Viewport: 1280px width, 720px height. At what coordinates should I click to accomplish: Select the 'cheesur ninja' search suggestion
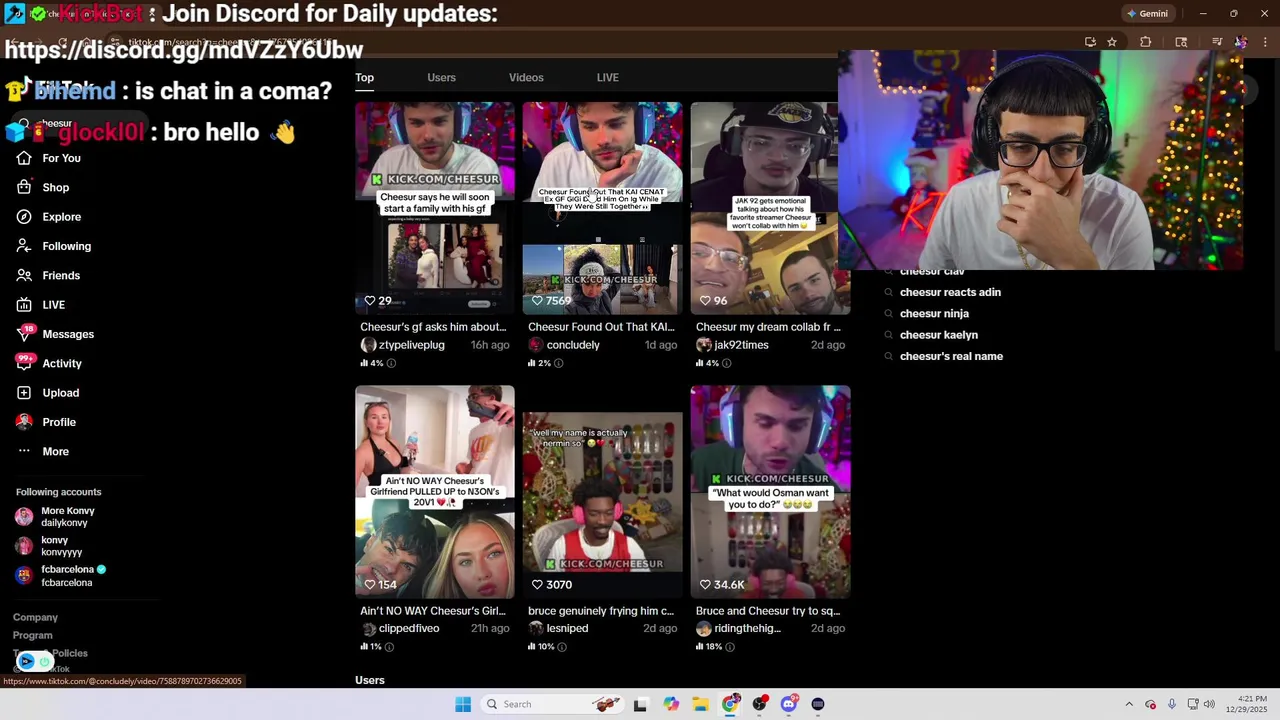[934, 314]
